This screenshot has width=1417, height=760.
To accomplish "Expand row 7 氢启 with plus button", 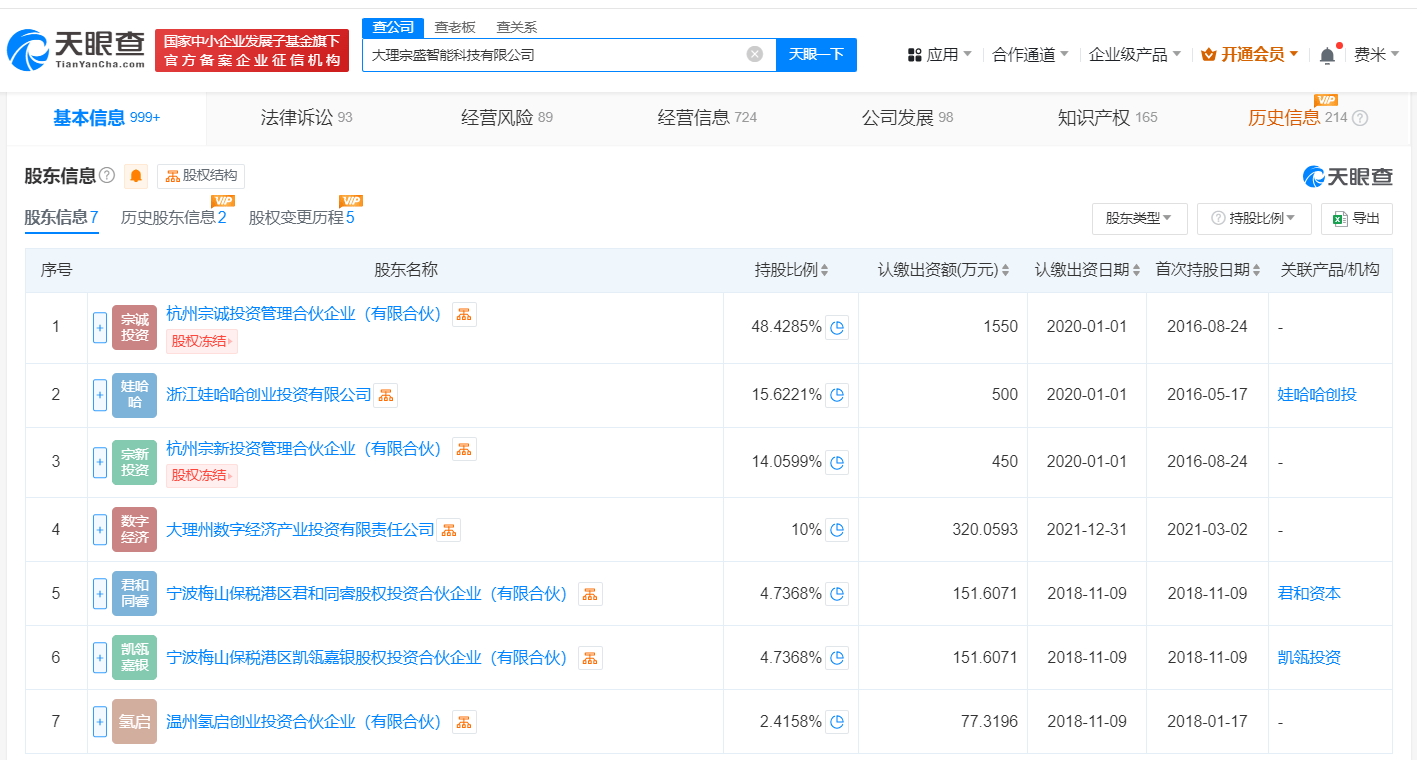I will (99, 722).
